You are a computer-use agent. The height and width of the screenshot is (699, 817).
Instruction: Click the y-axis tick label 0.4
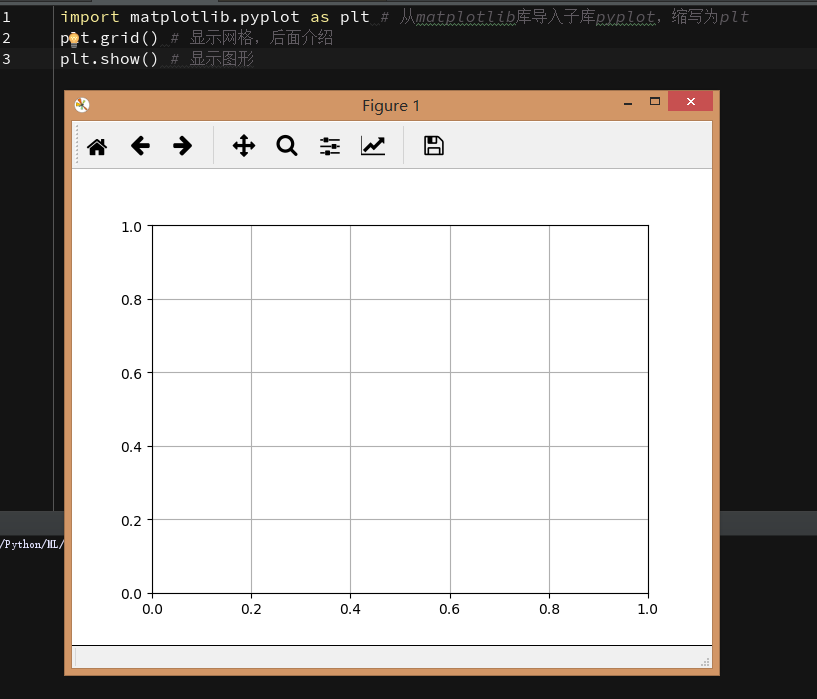click(x=131, y=447)
